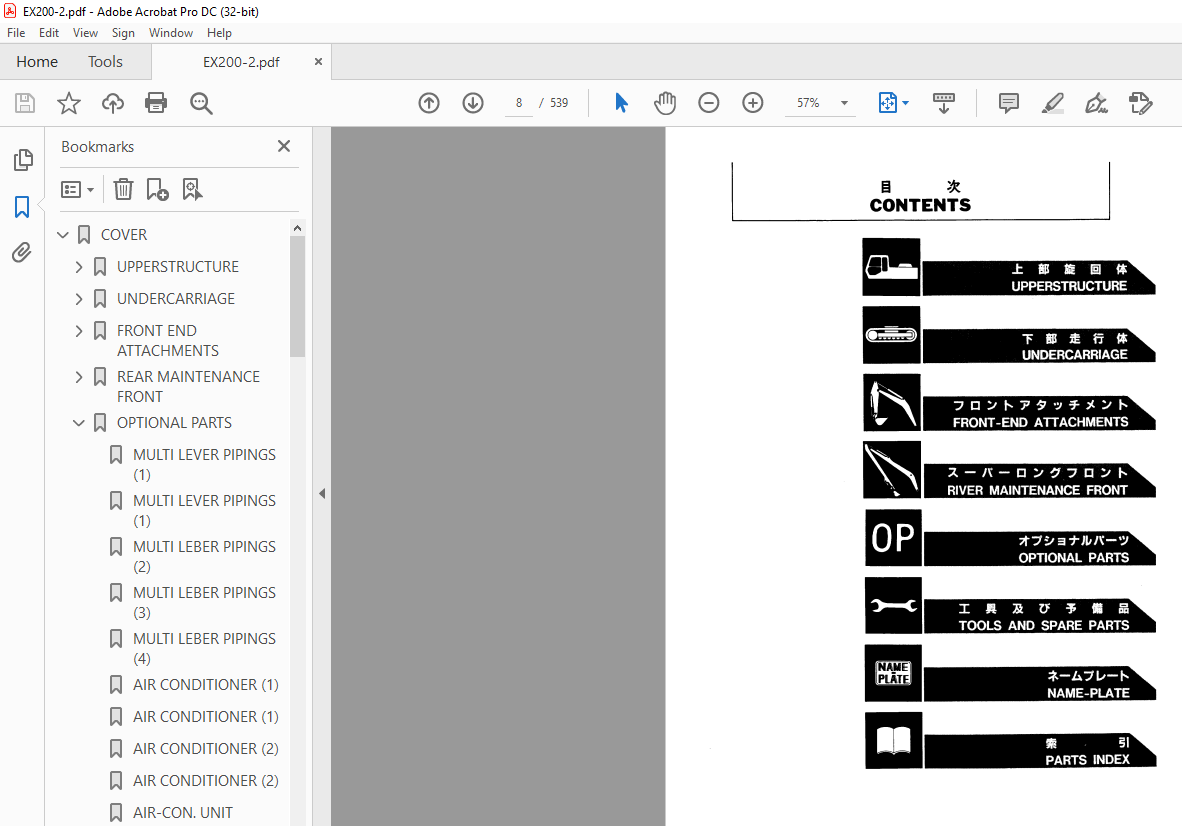
Task: Collapse navigation pane with side arrow
Action: 322,494
